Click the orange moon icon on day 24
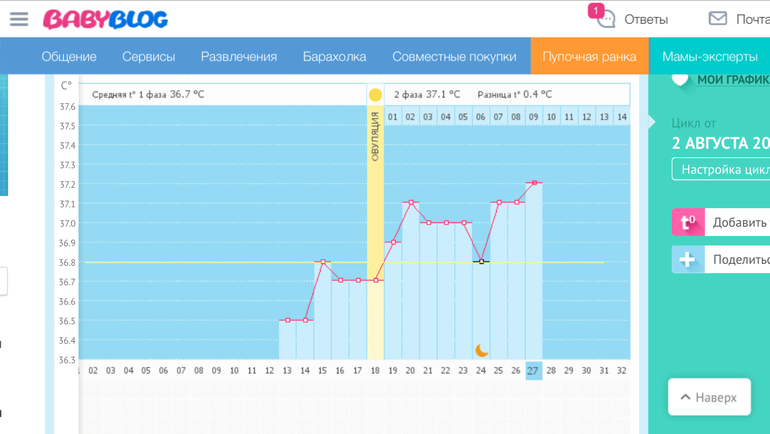Screen dimensions: 770x434 (481, 350)
